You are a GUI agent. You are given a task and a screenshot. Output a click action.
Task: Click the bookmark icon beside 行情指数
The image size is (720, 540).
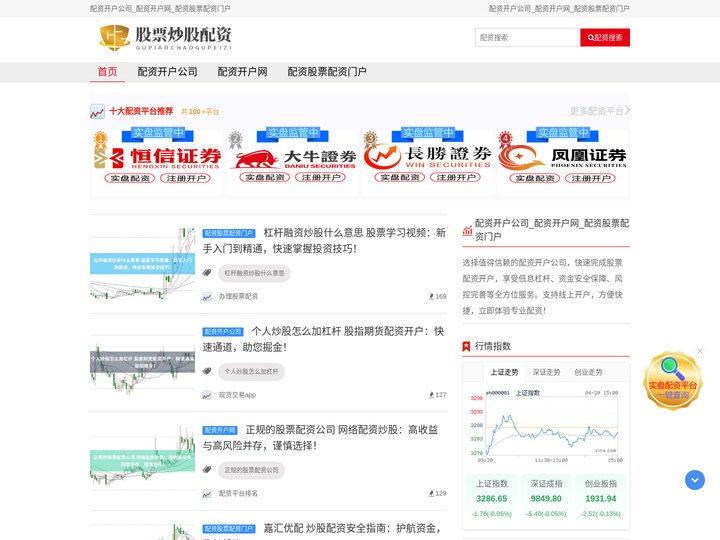467,347
